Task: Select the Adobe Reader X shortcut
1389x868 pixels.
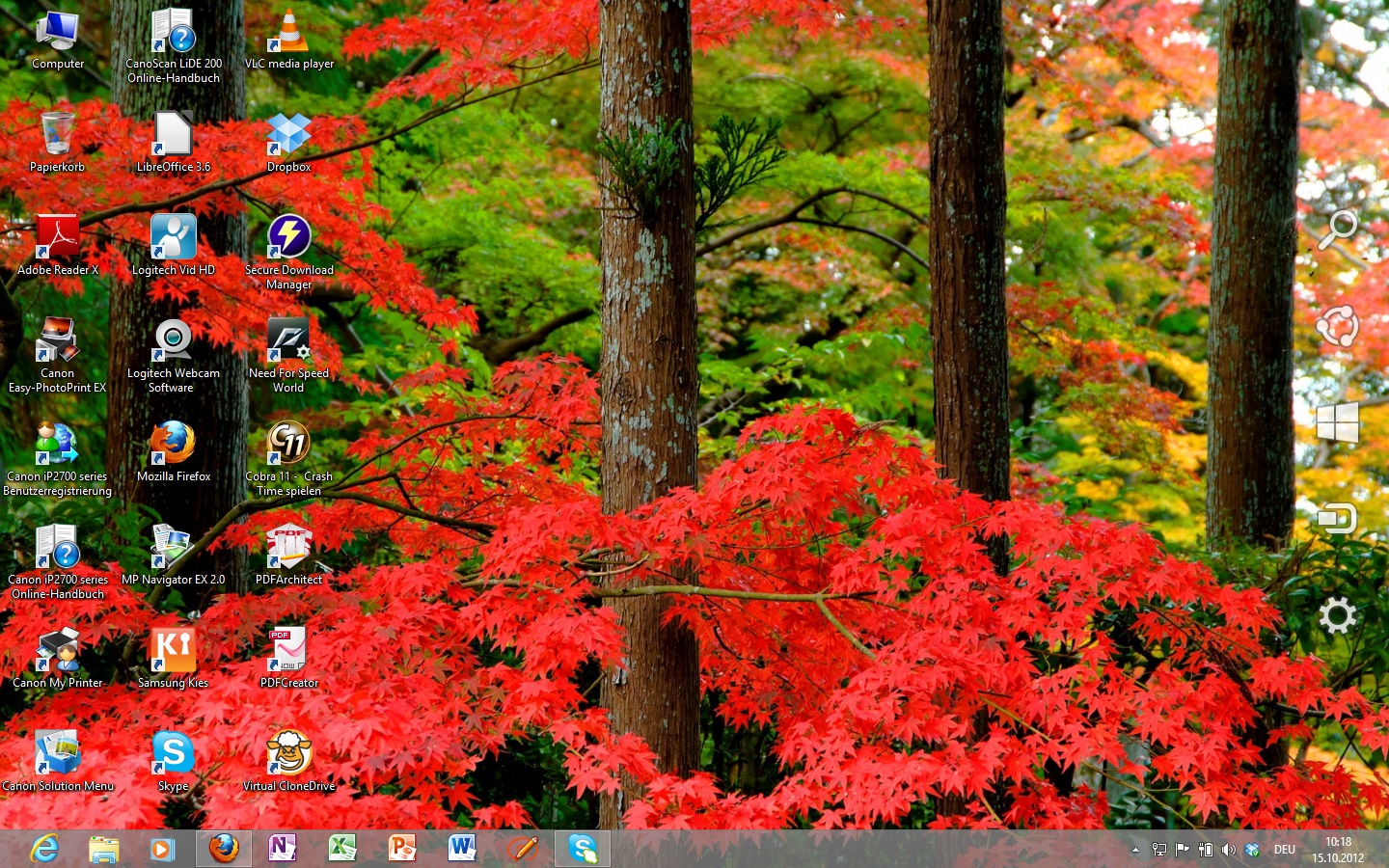Action: tap(58, 239)
